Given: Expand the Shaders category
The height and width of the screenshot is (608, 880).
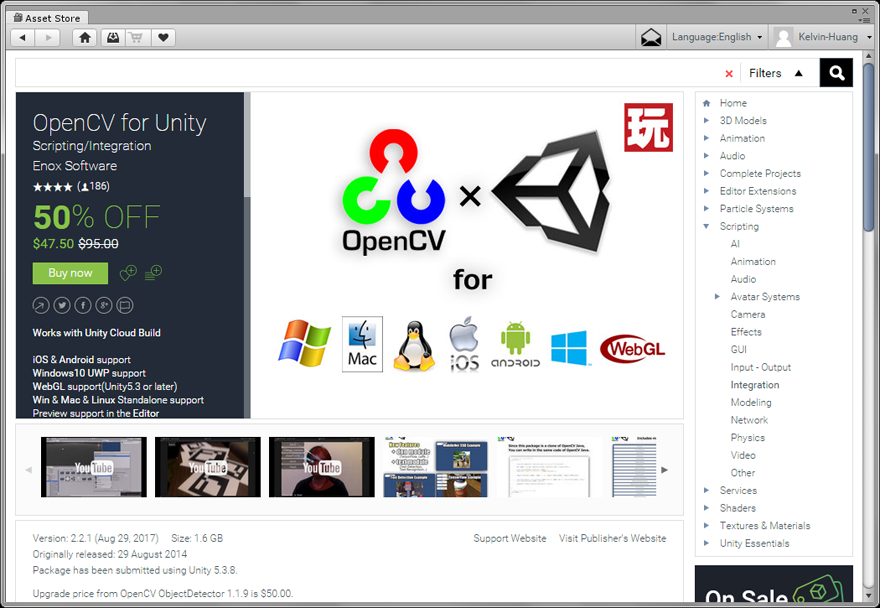Looking at the screenshot, I should (x=707, y=508).
